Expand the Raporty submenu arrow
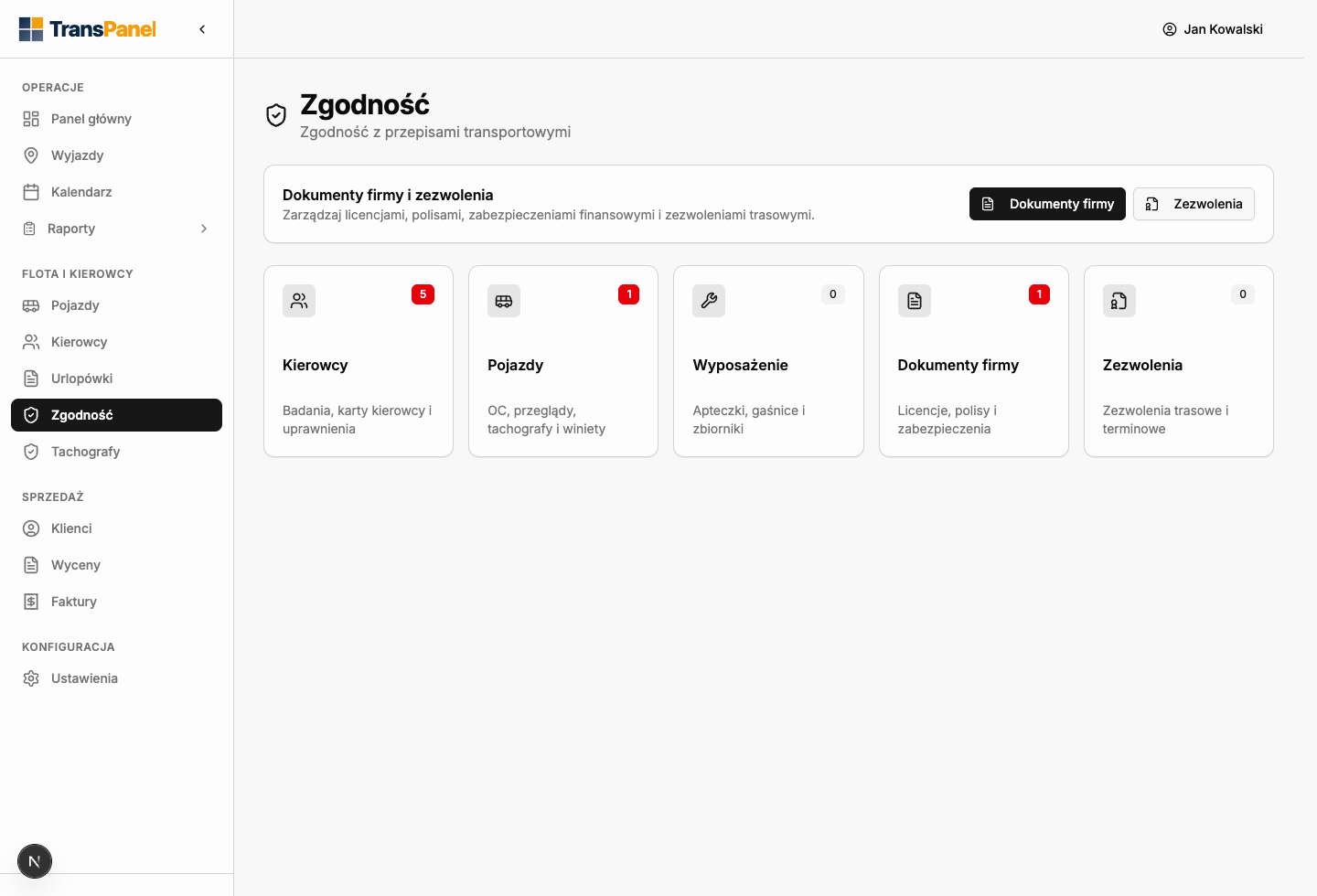Viewport: 1317px width, 896px height. click(204, 229)
